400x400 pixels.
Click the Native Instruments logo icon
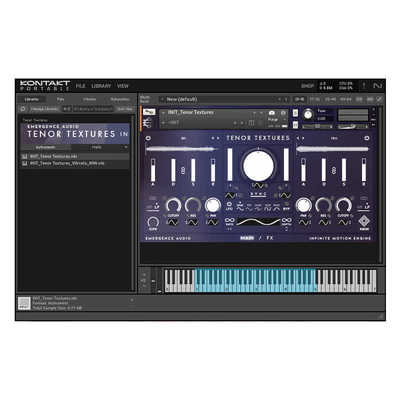point(378,86)
